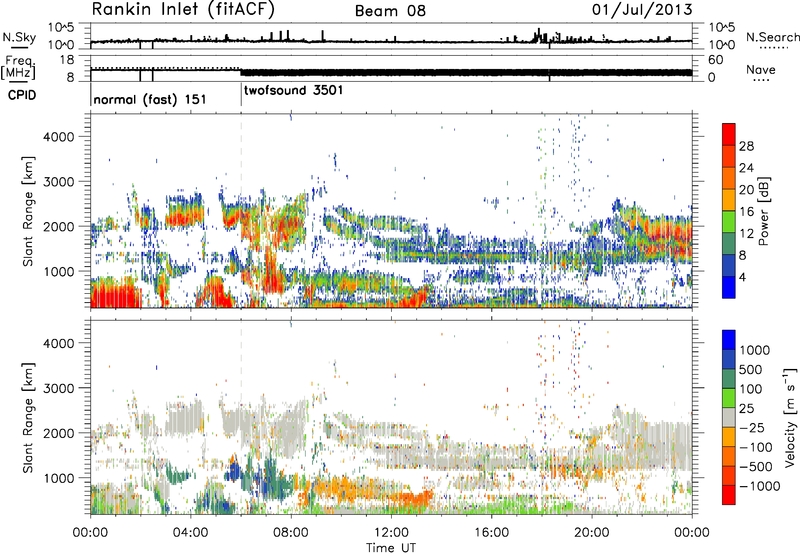Click the '60' Nave axis value
This screenshot has height=554, width=800.
point(715,60)
